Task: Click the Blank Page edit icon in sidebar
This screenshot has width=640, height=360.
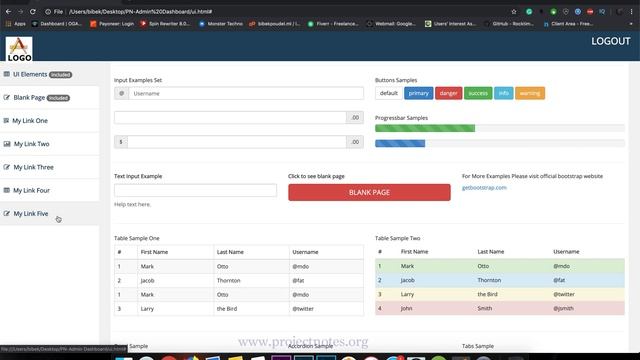Action: (x=7, y=98)
